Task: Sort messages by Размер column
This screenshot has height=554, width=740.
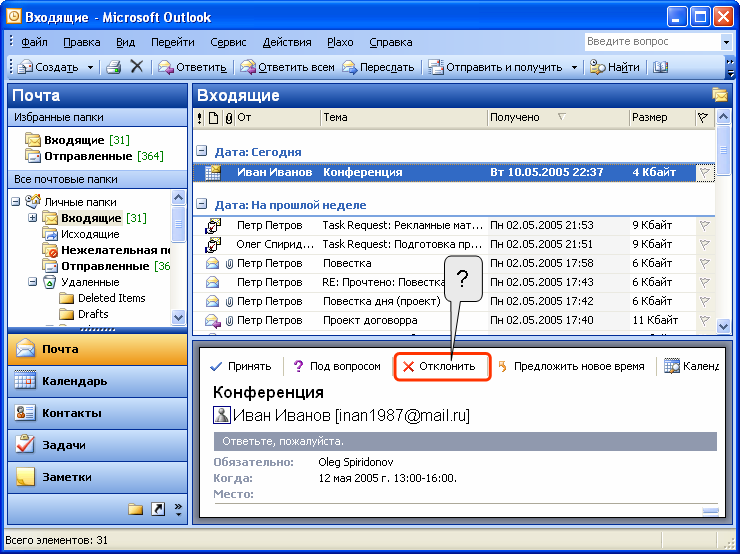Action: (x=662, y=118)
